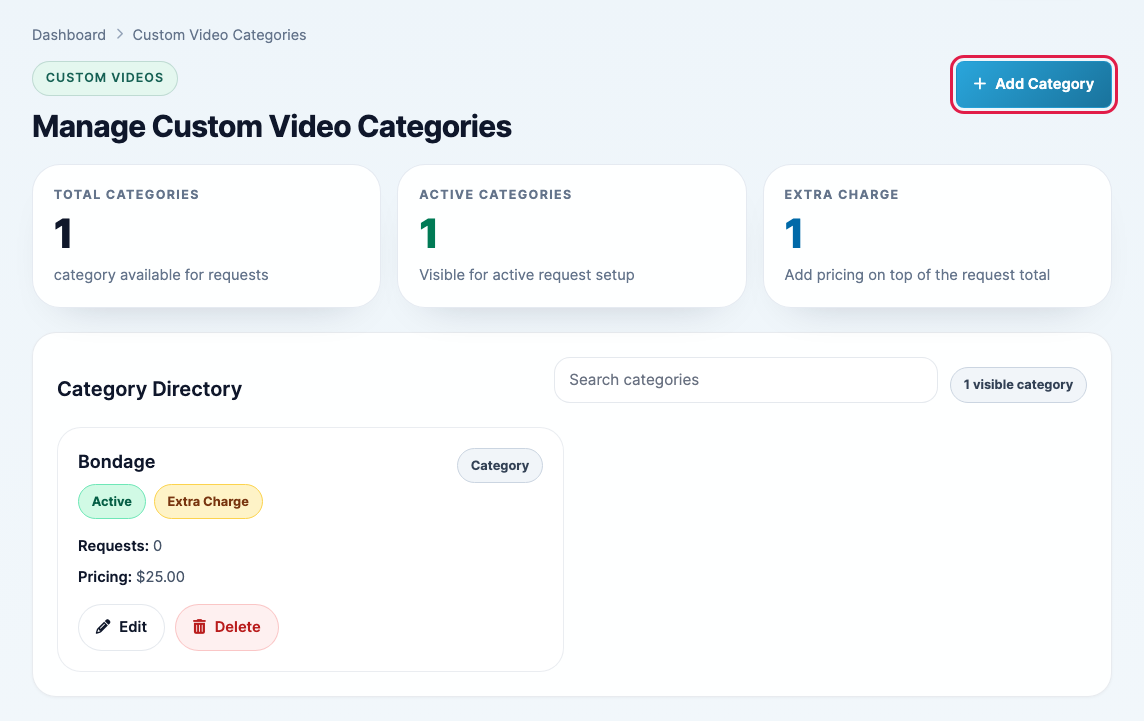Image resolution: width=1144 pixels, height=721 pixels.
Task: Edit the Bondage category
Action: click(x=121, y=627)
